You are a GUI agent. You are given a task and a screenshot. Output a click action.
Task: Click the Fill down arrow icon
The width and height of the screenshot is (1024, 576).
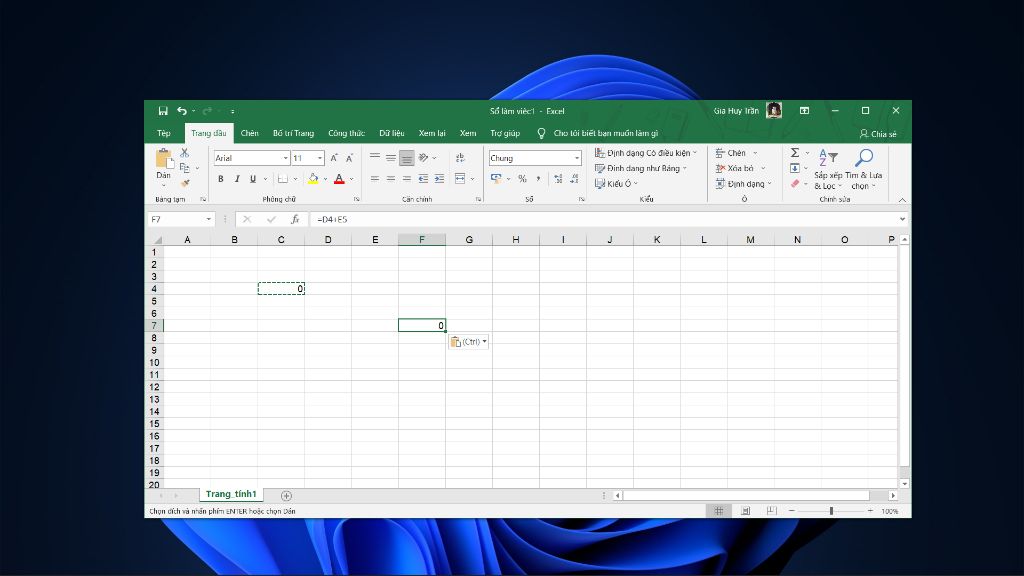click(x=795, y=168)
